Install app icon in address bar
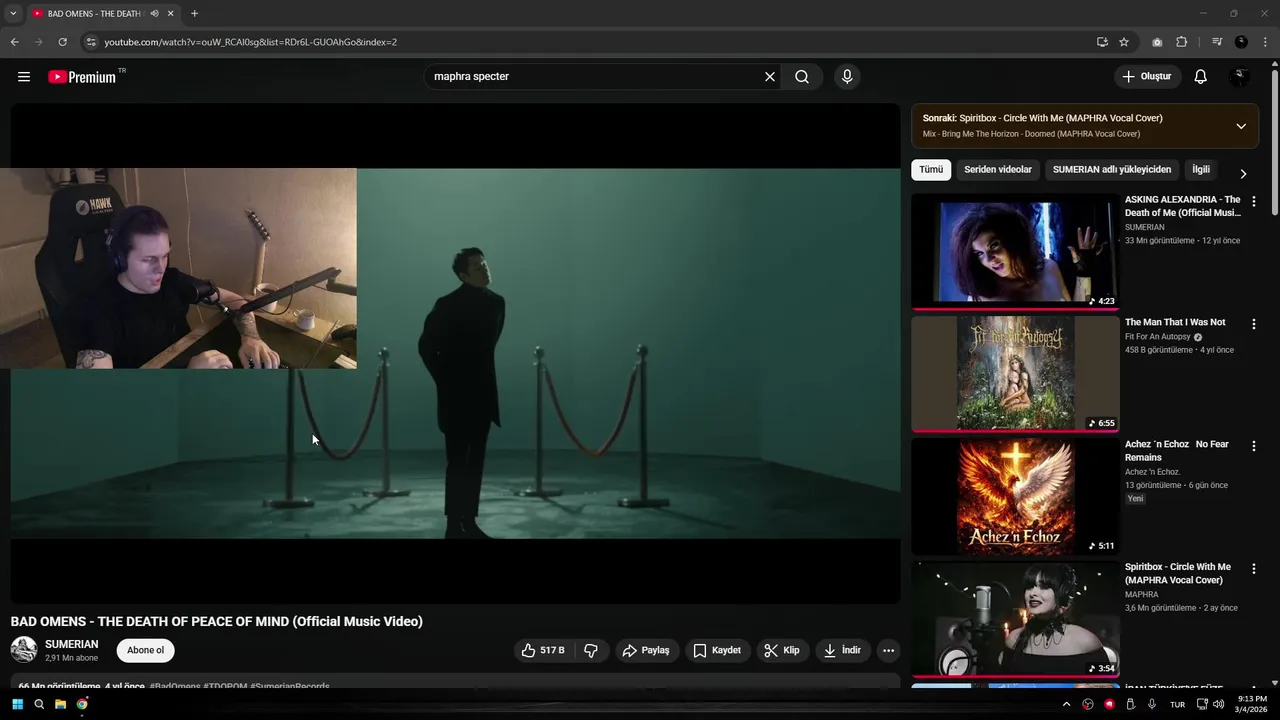The image size is (1280, 720). (x=1102, y=42)
